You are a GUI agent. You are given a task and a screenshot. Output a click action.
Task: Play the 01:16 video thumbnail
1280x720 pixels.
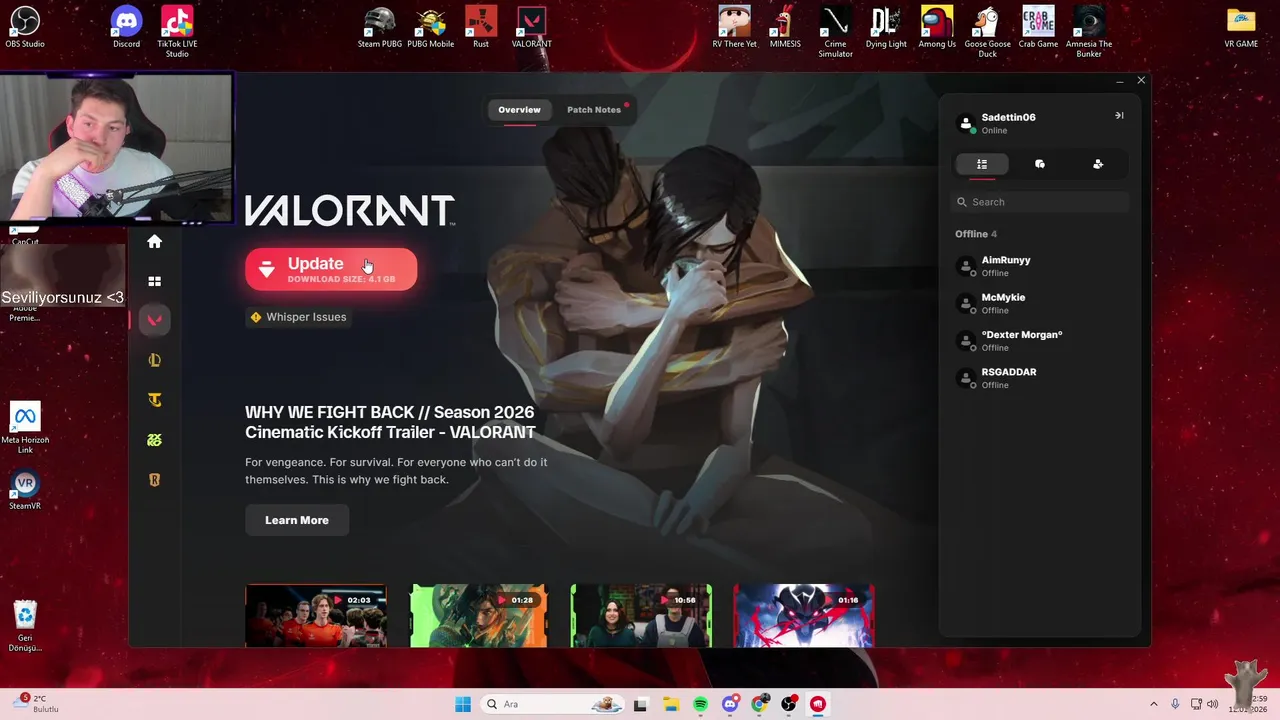pyautogui.click(x=804, y=616)
